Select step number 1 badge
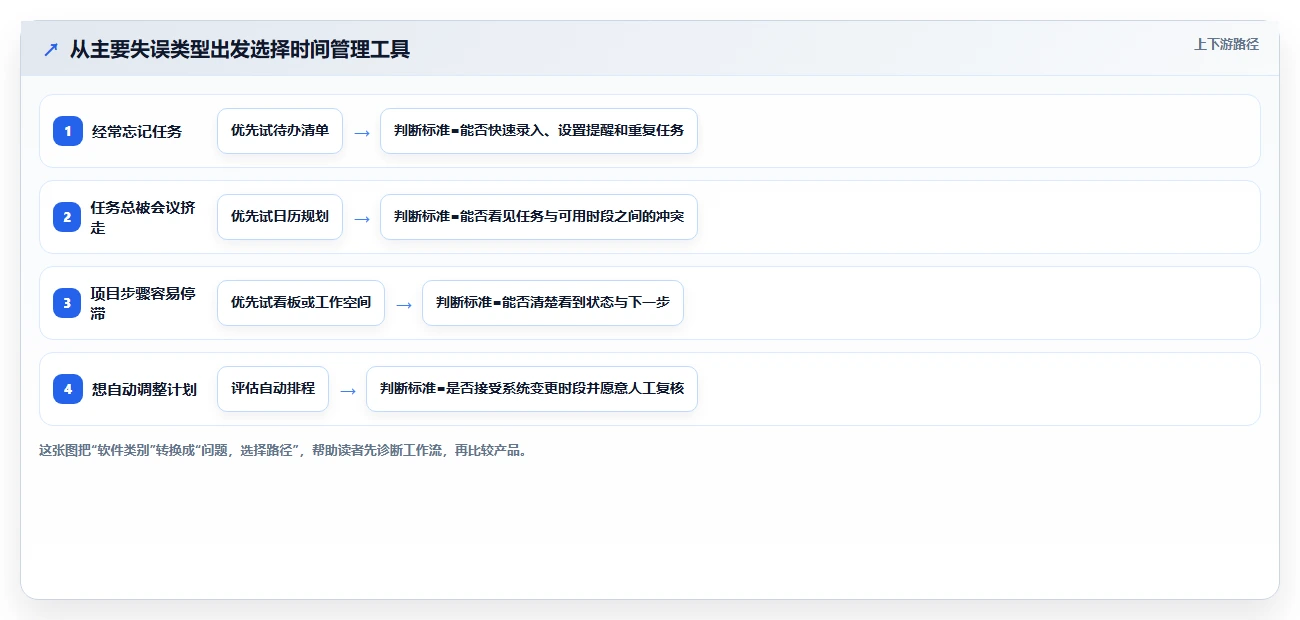The height and width of the screenshot is (620, 1300). [68, 131]
